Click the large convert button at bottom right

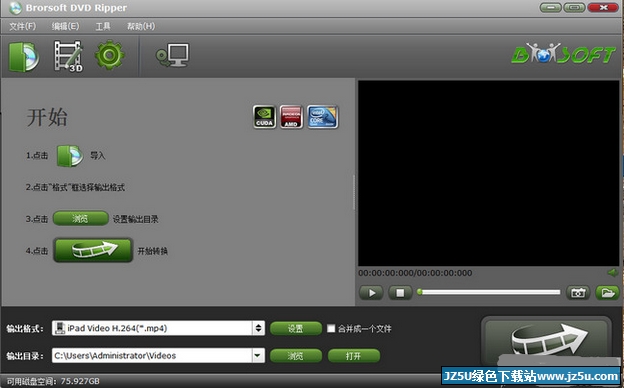coord(546,340)
